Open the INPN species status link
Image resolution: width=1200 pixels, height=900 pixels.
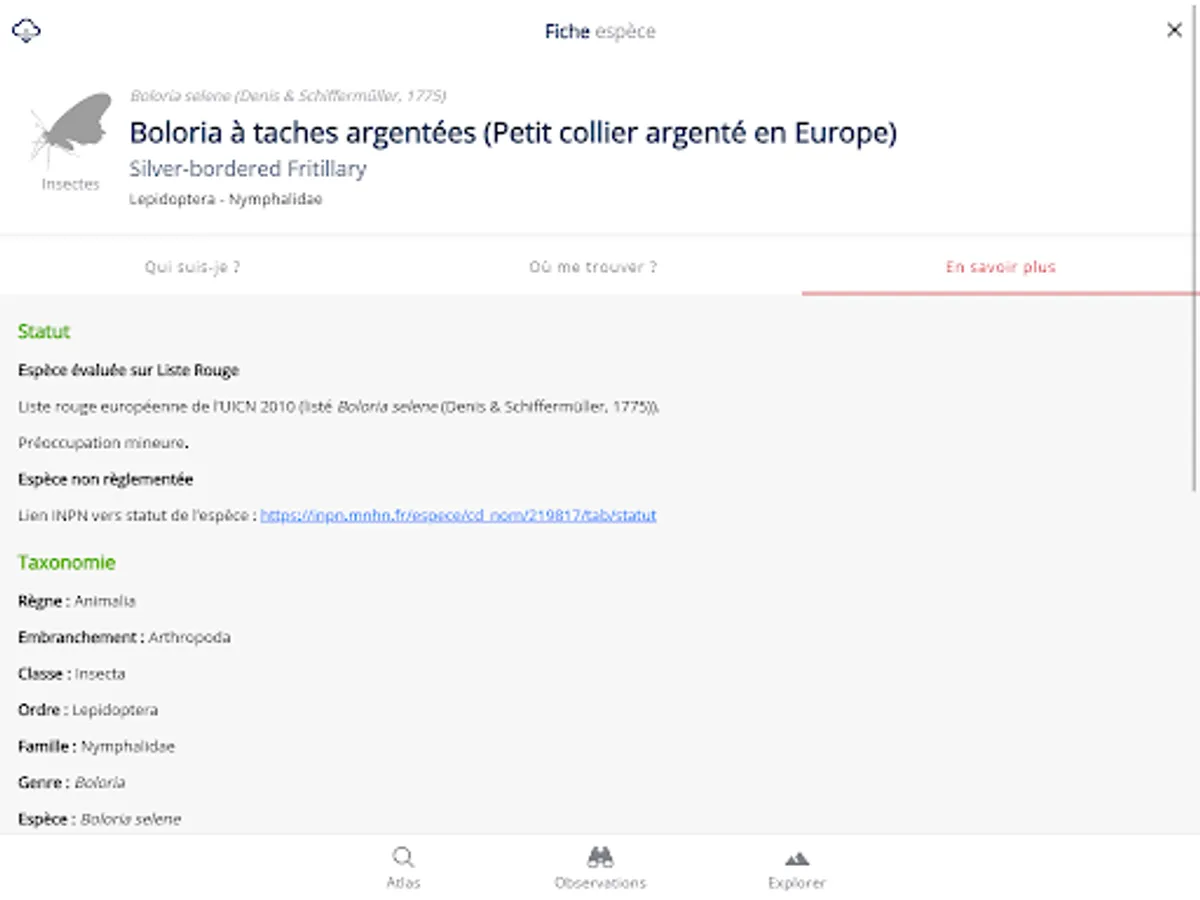tap(458, 516)
